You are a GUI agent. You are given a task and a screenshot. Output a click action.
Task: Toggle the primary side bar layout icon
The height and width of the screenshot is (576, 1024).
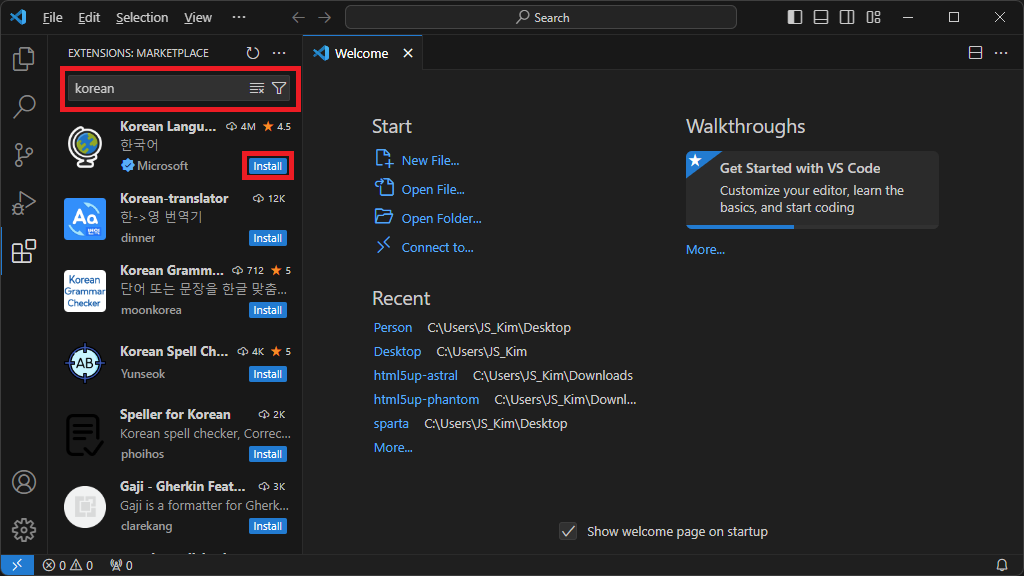[795, 18]
